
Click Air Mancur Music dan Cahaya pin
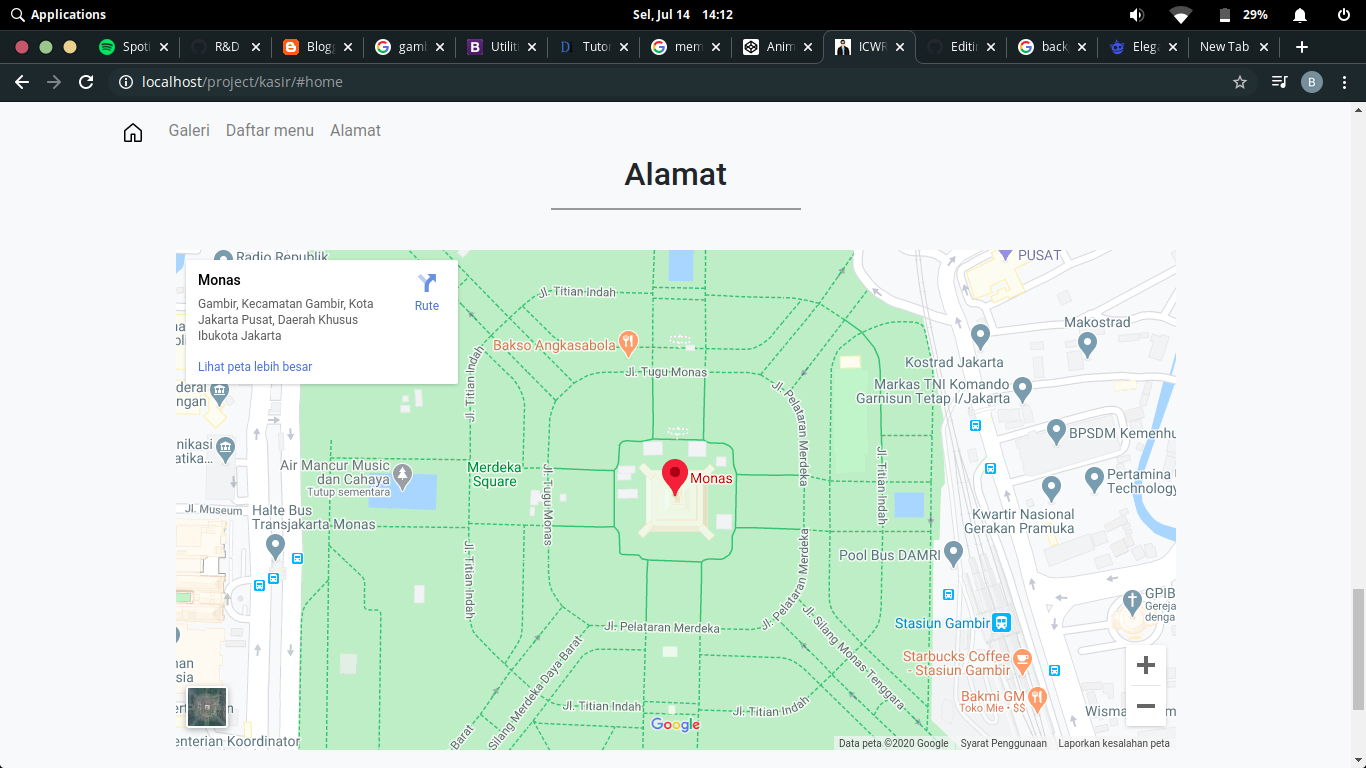[403, 477]
